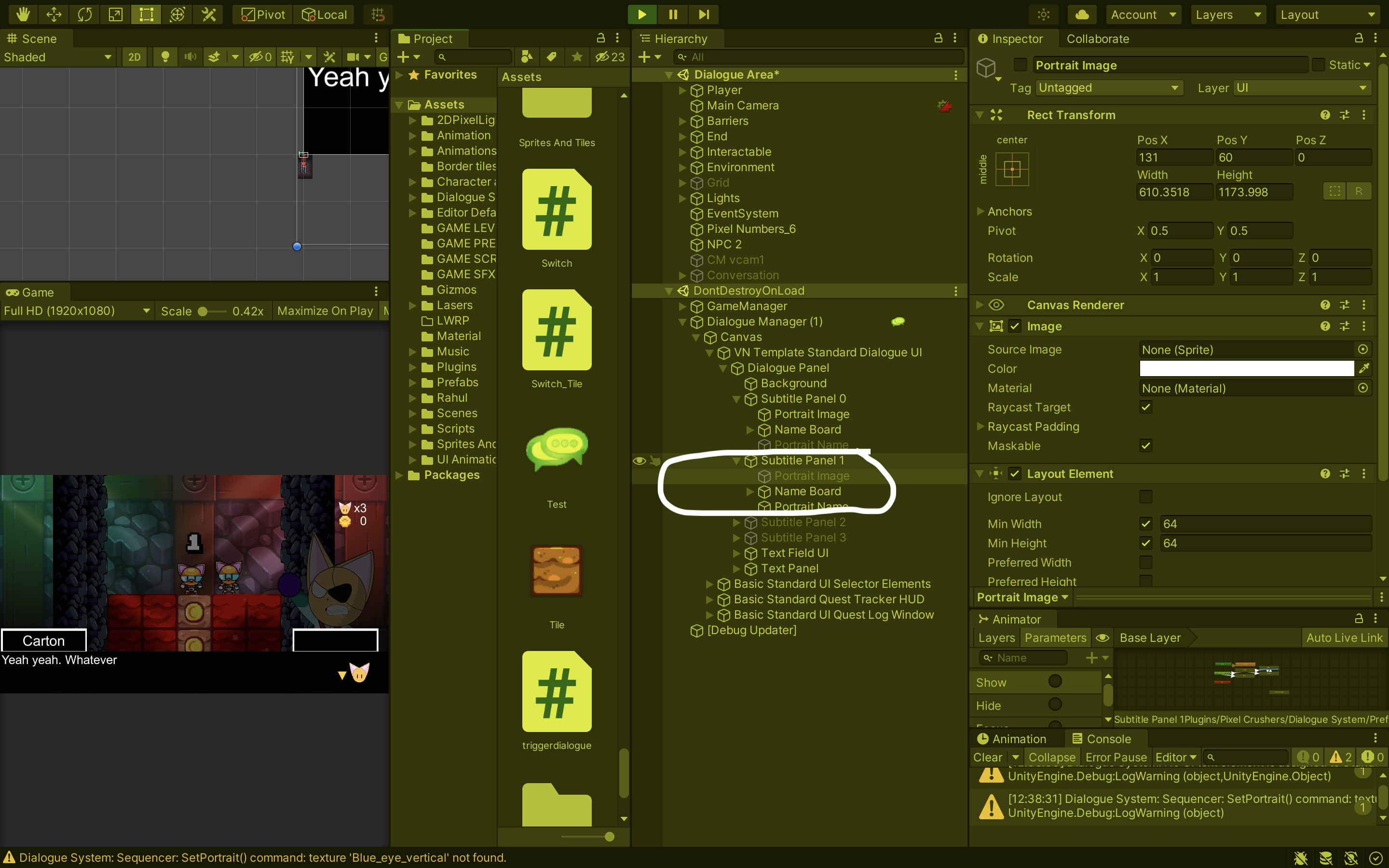This screenshot has width=1389, height=868.
Task: Click the Image Color swatch
Action: (x=1246, y=368)
